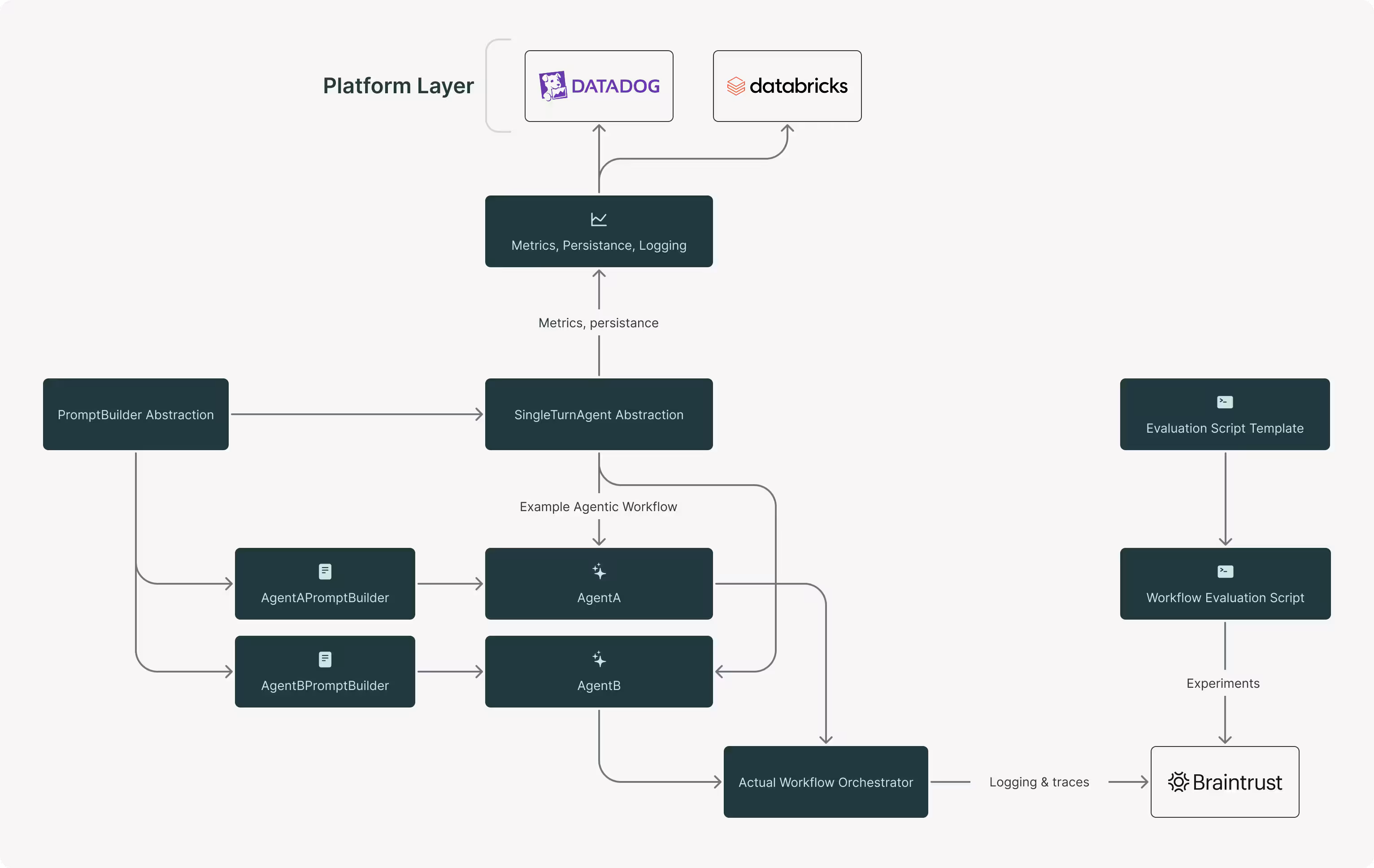This screenshot has width=1374, height=868.
Task: Click the Databricks logo
Action: click(786, 86)
